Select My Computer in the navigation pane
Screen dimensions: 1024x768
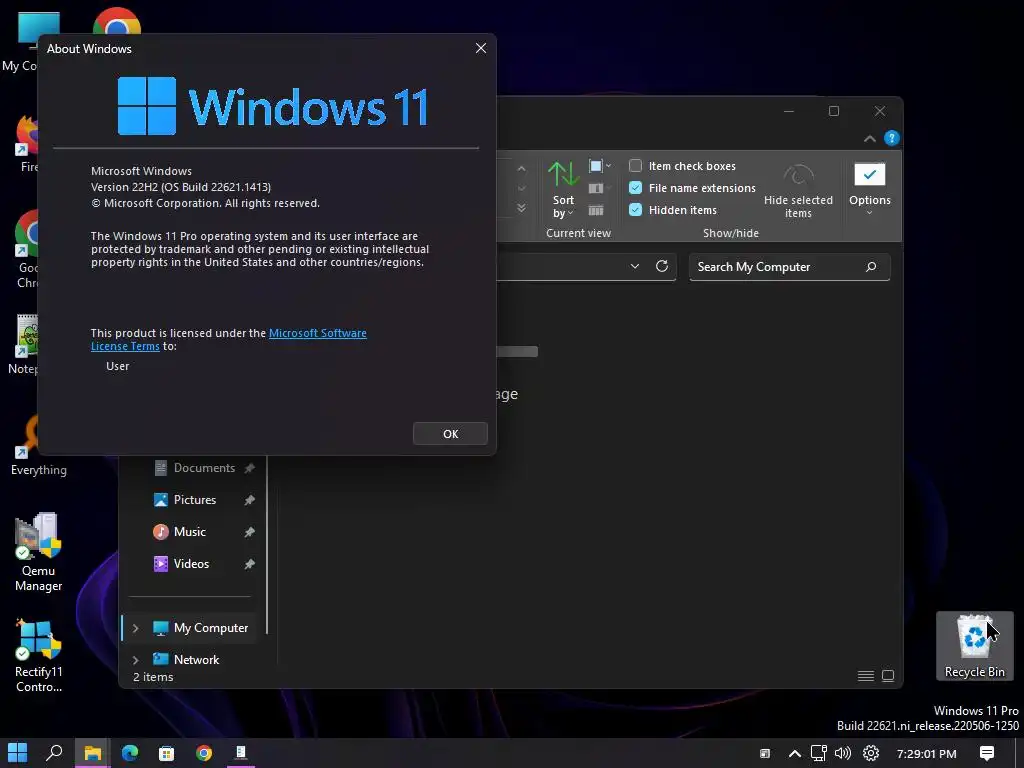click(210, 628)
